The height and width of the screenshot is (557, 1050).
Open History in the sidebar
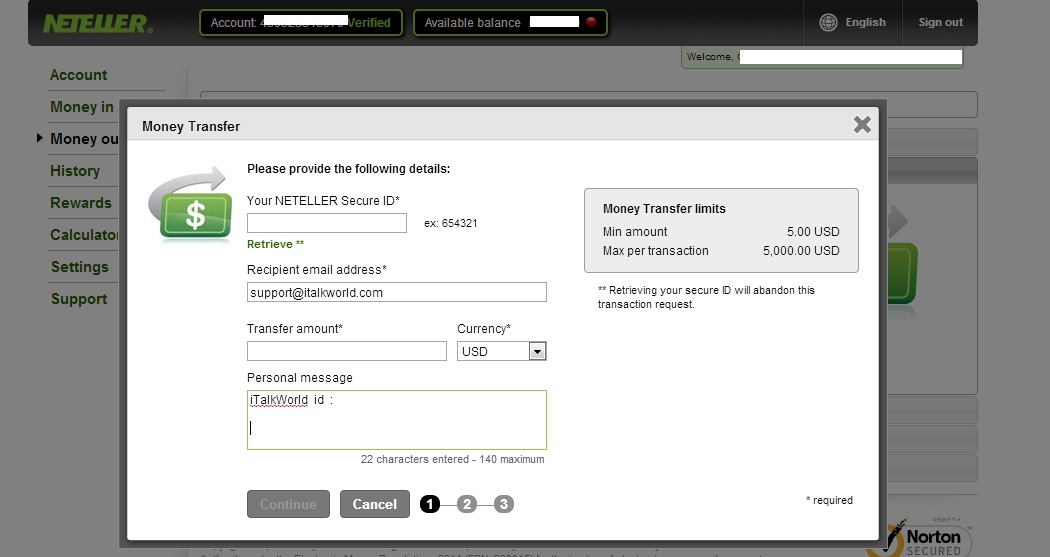point(75,171)
